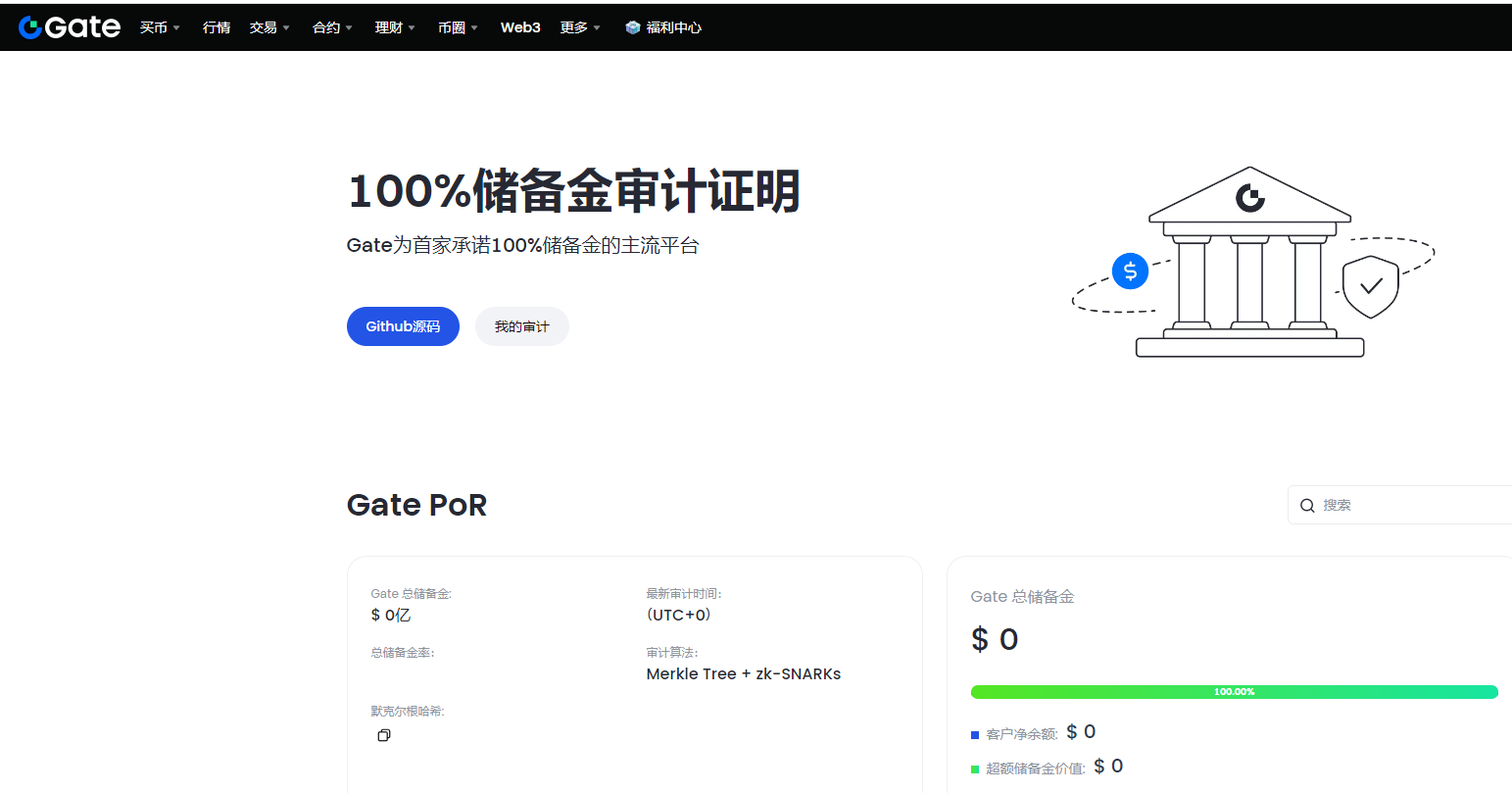Click the magnifier icon in the search box
The height and width of the screenshot is (793, 1512).
pos(1307,506)
